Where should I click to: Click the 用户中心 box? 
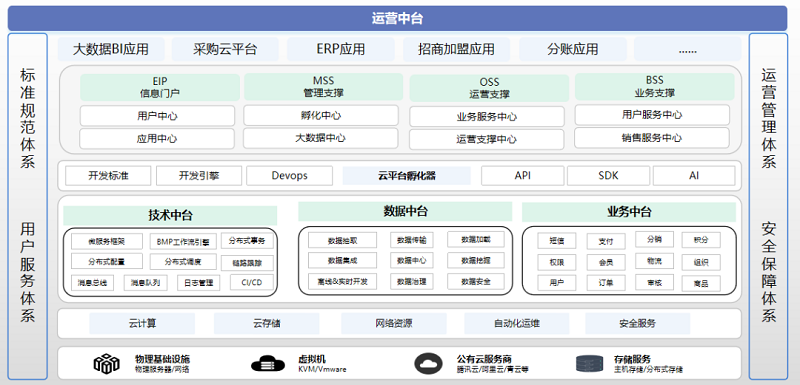pos(157,116)
